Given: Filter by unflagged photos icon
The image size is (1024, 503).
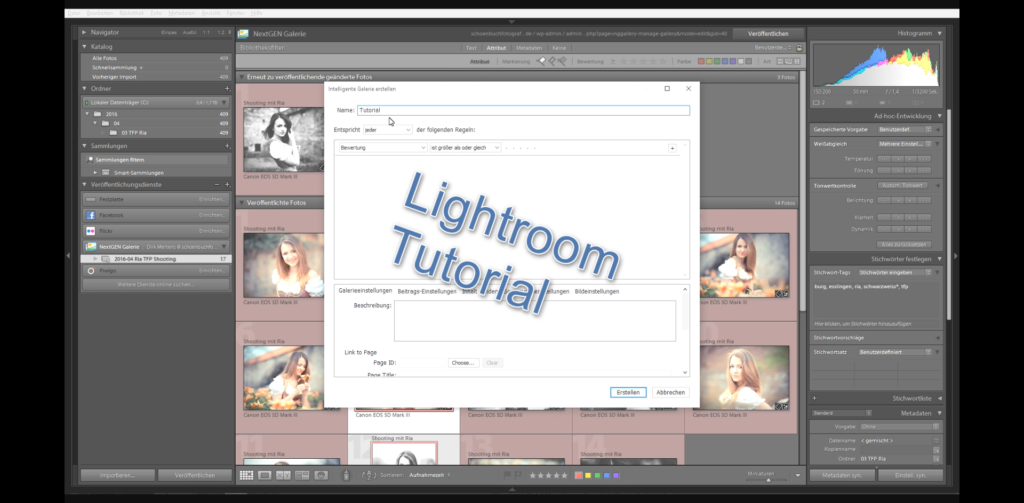Looking at the screenshot, I should 552,61.
